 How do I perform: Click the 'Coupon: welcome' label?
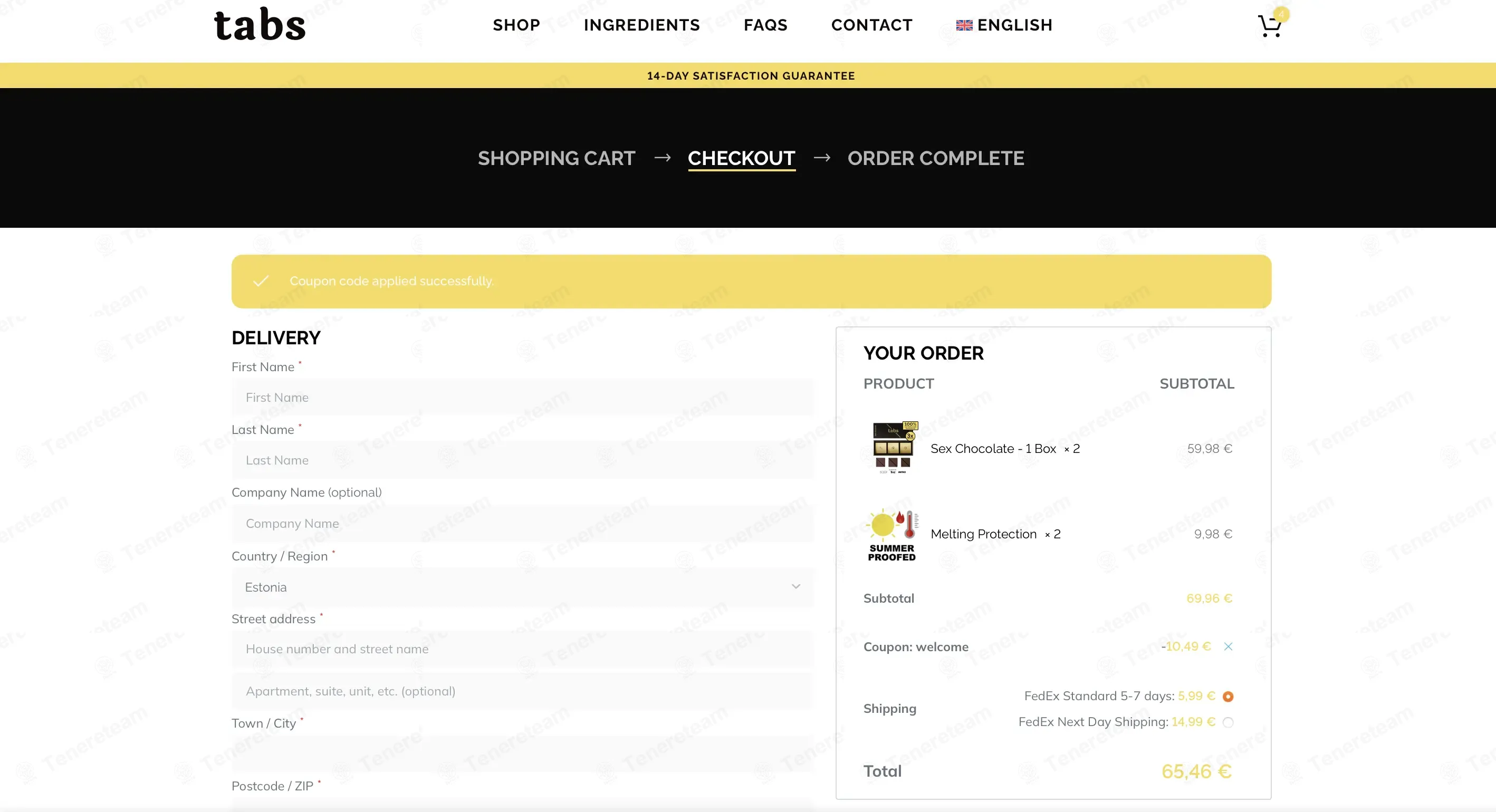click(x=916, y=647)
